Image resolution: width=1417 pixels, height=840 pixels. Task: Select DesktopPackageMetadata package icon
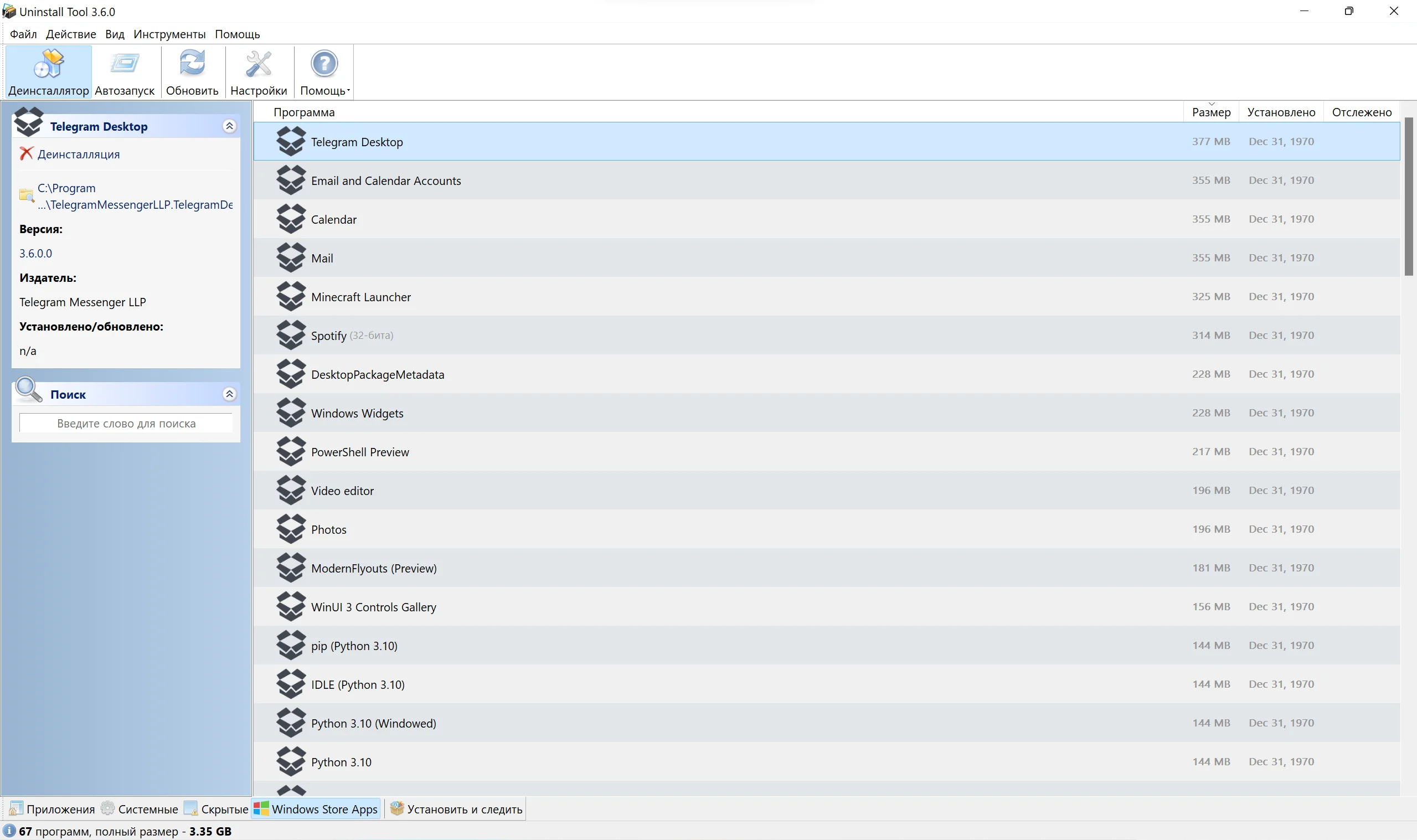click(291, 374)
